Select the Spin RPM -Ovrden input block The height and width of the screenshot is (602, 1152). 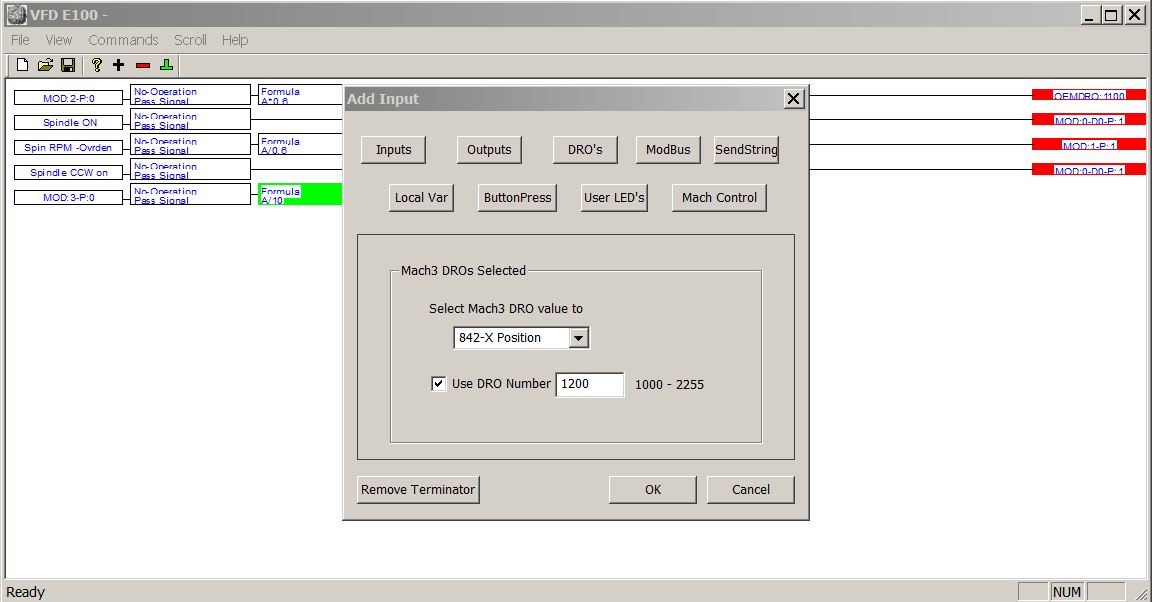pyautogui.click(x=68, y=148)
